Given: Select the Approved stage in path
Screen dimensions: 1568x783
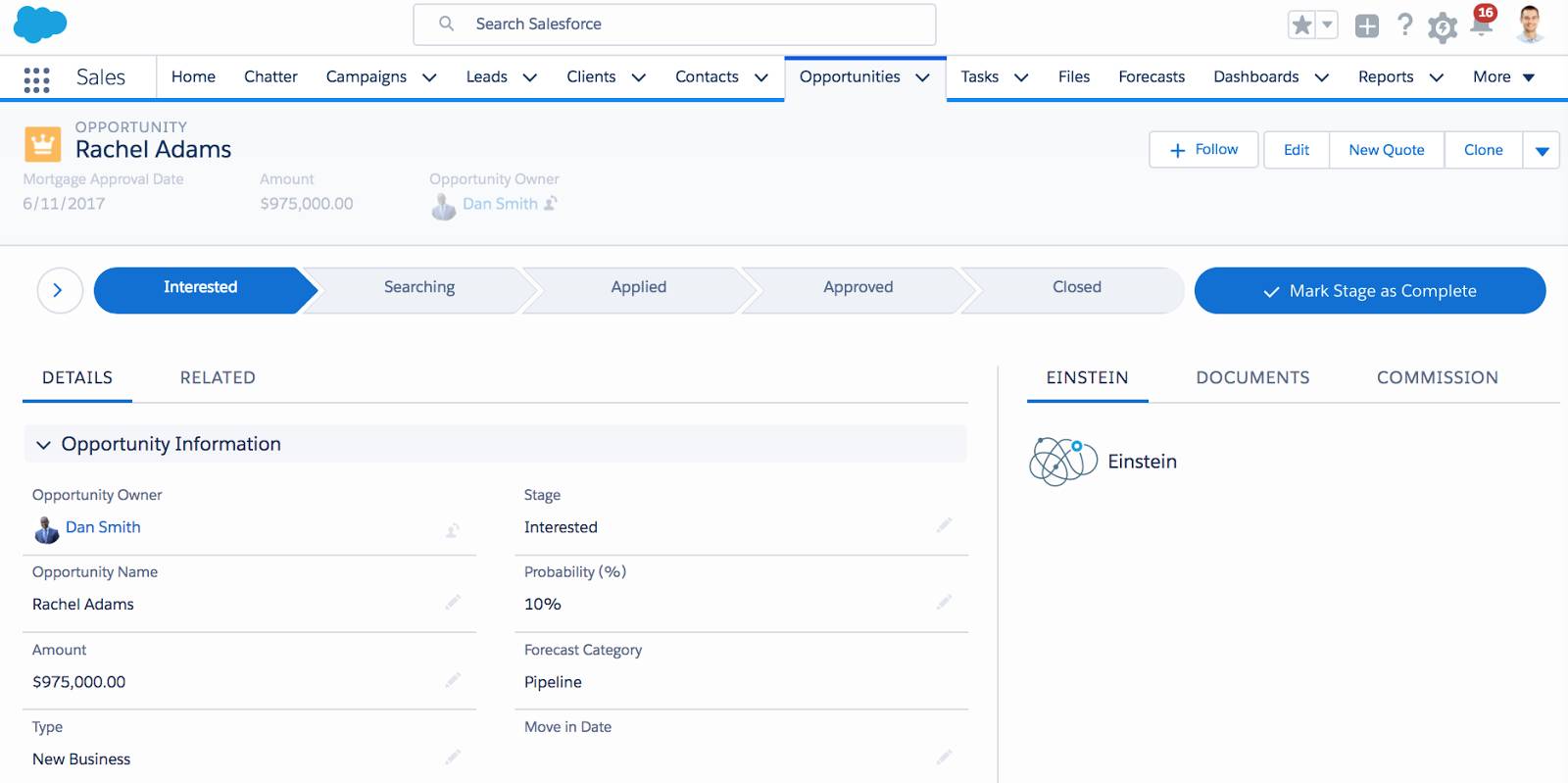Looking at the screenshot, I should coord(858,290).
